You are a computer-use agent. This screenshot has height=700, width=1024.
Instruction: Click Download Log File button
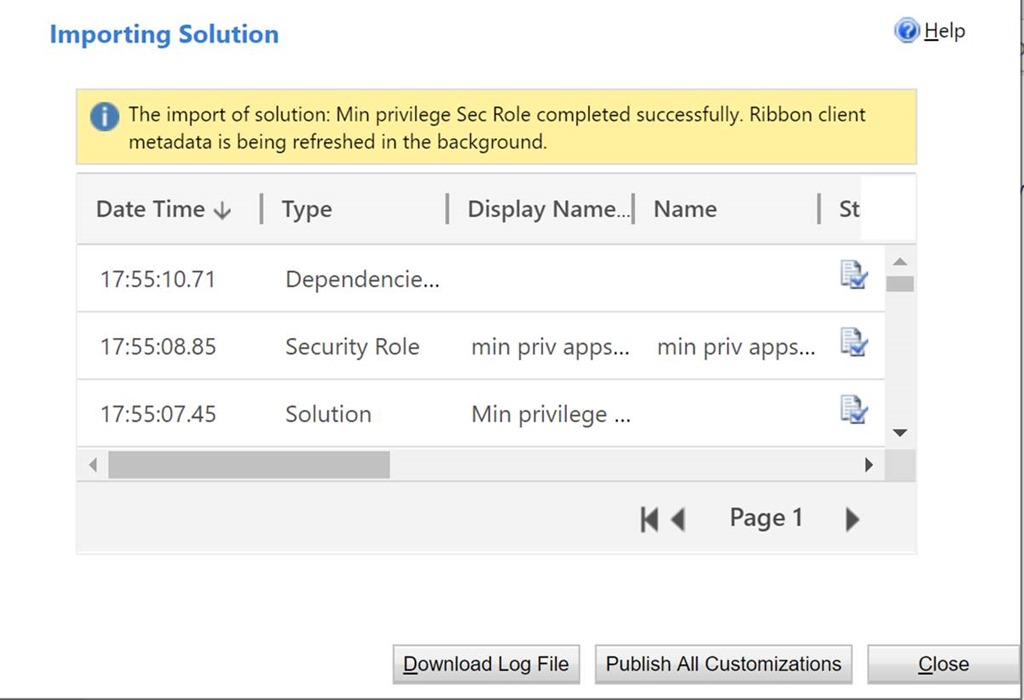[x=486, y=664]
